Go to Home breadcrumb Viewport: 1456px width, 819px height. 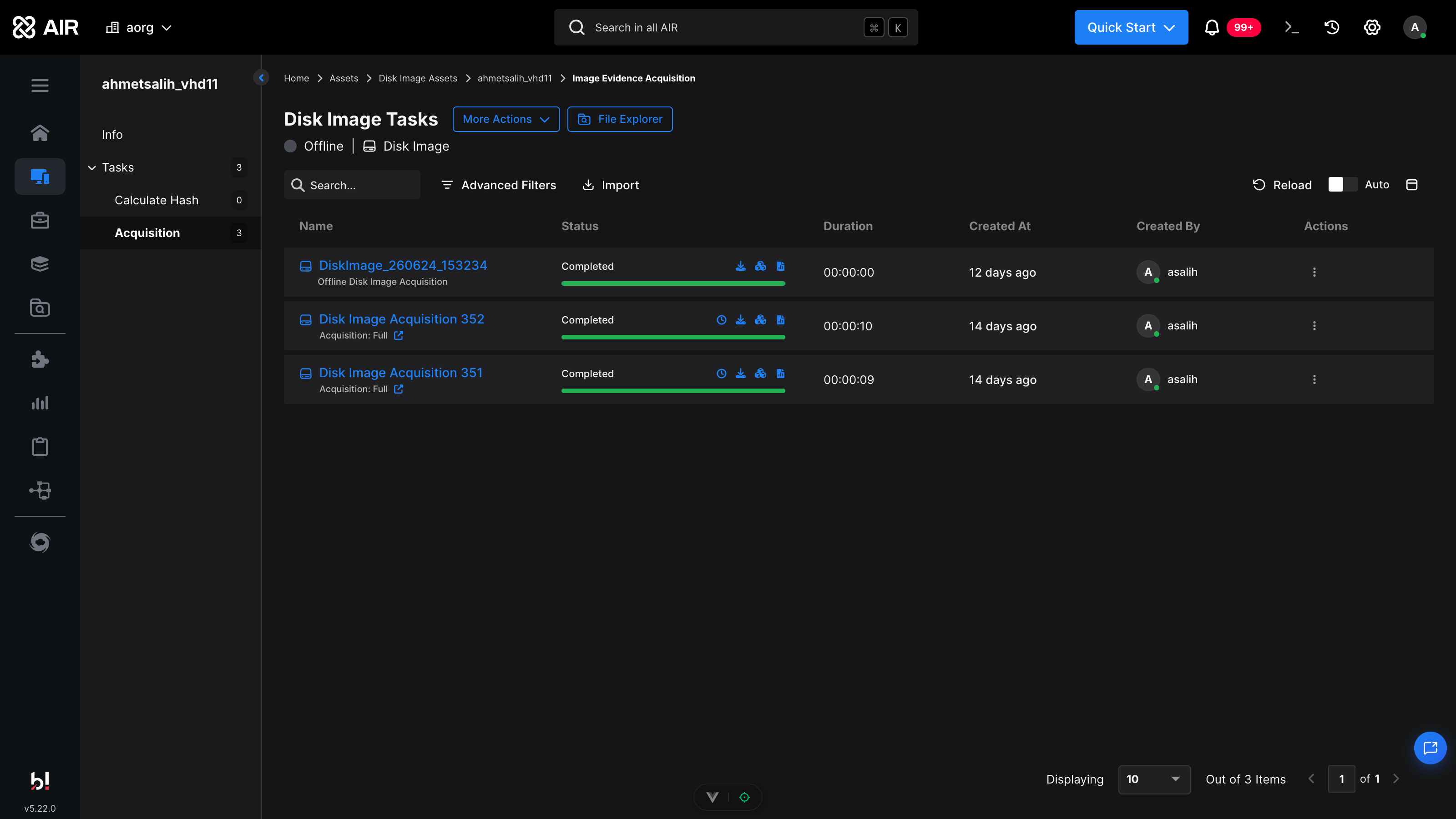coord(296,78)
